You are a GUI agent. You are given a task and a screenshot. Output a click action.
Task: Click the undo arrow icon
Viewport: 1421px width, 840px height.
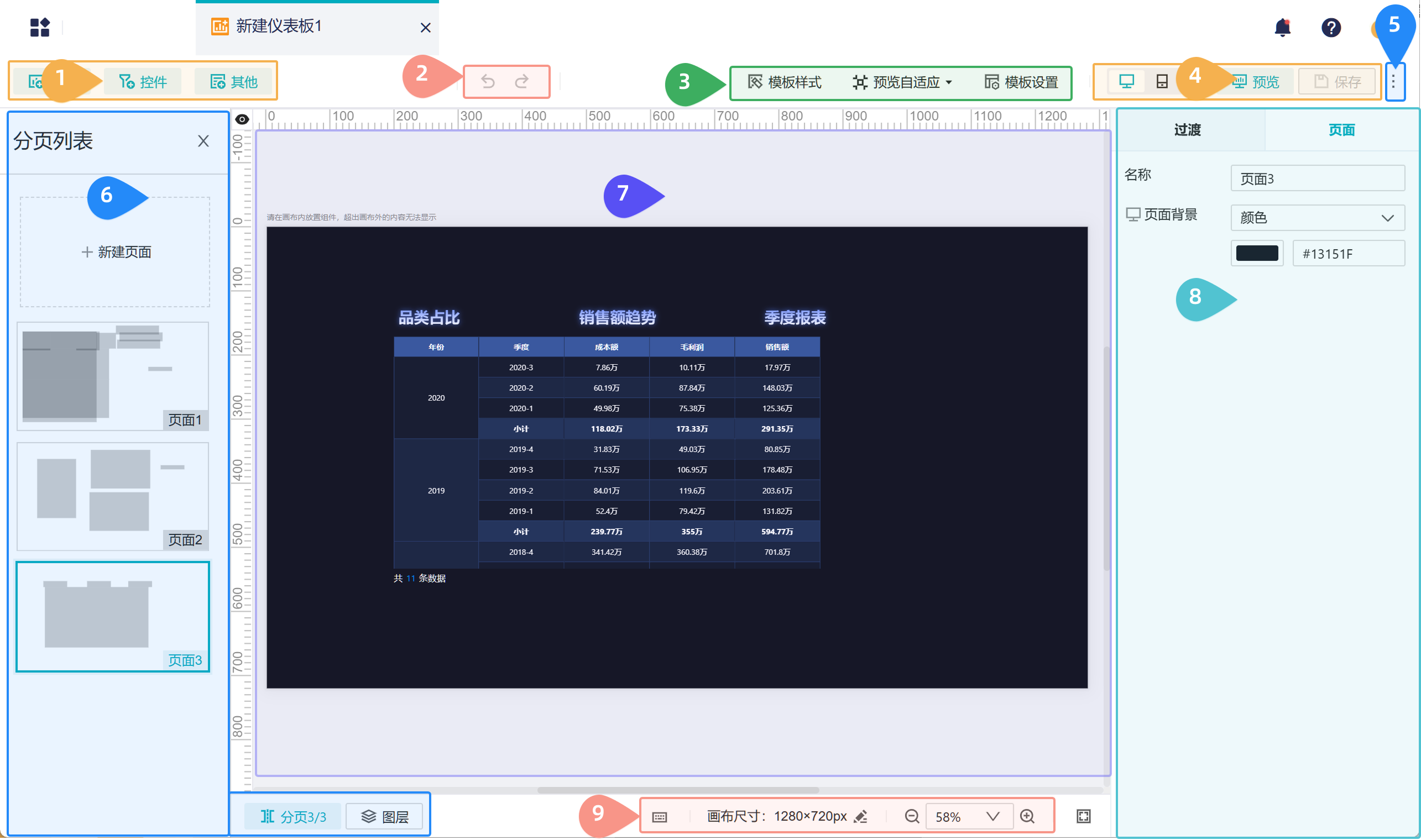[x=488, y=81]
